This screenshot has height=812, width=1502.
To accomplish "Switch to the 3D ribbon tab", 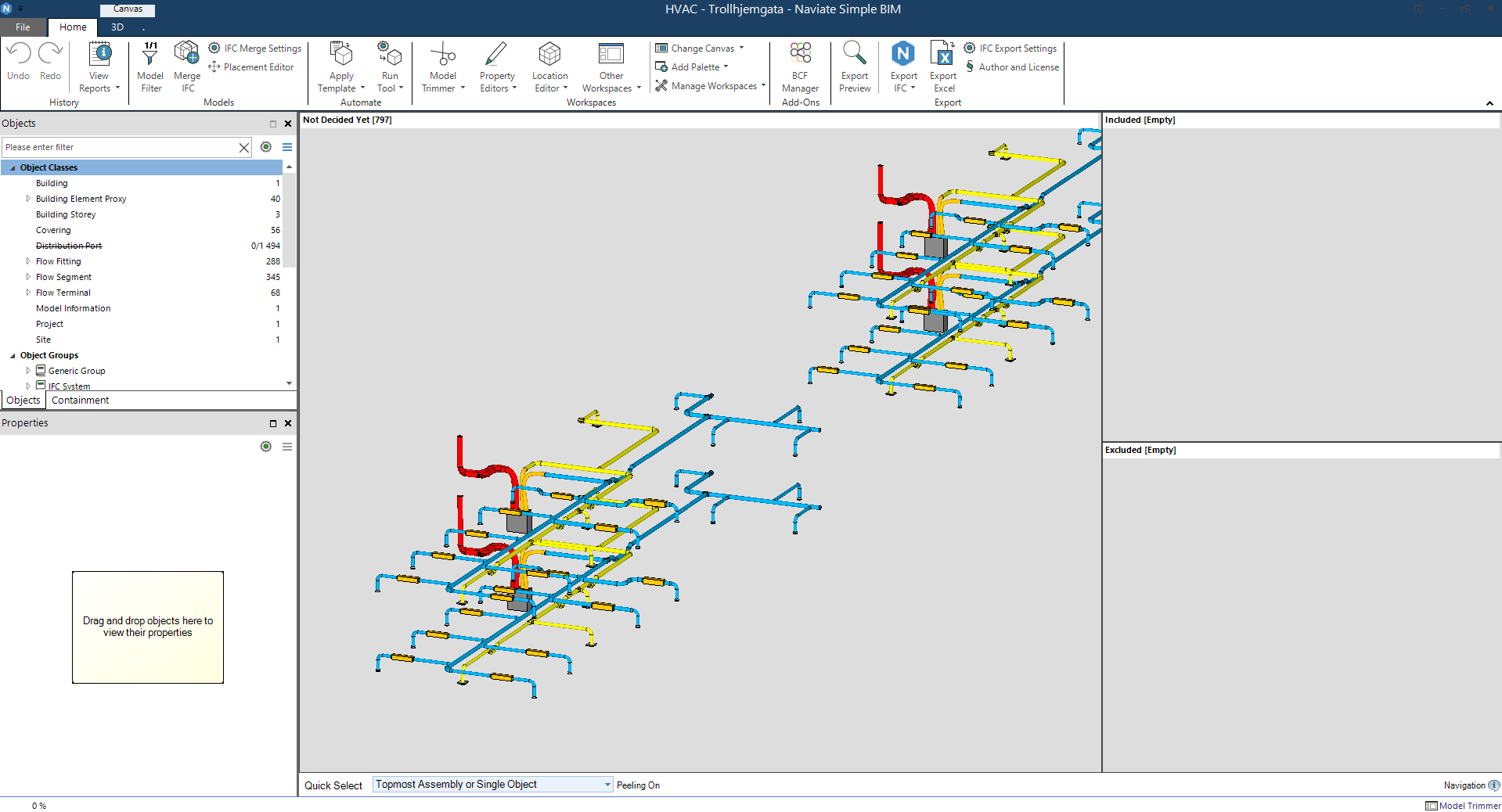I will click(x=117, y=27).
